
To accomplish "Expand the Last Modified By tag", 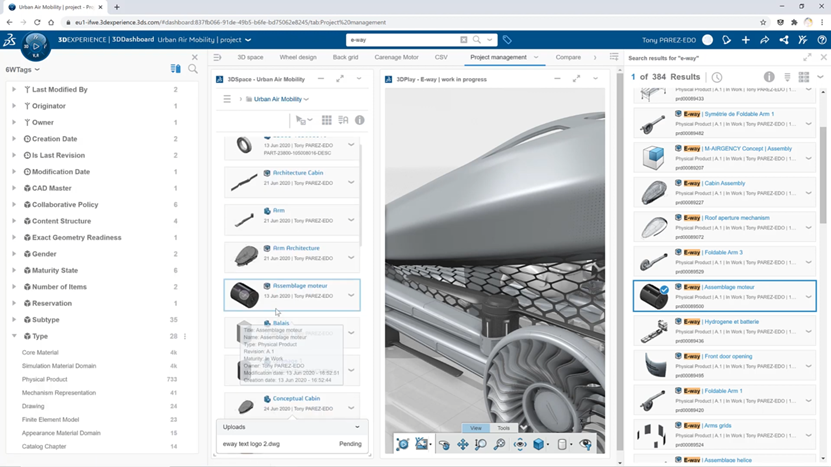I will click(14, 90).
